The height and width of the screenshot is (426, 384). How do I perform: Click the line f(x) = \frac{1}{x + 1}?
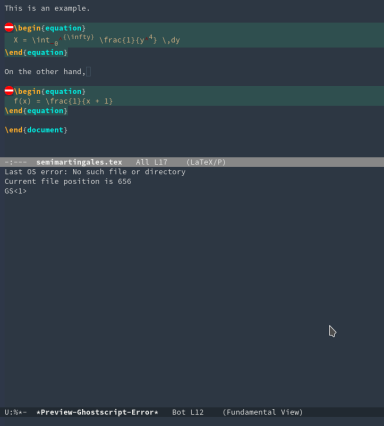click(x=63, y=101)
